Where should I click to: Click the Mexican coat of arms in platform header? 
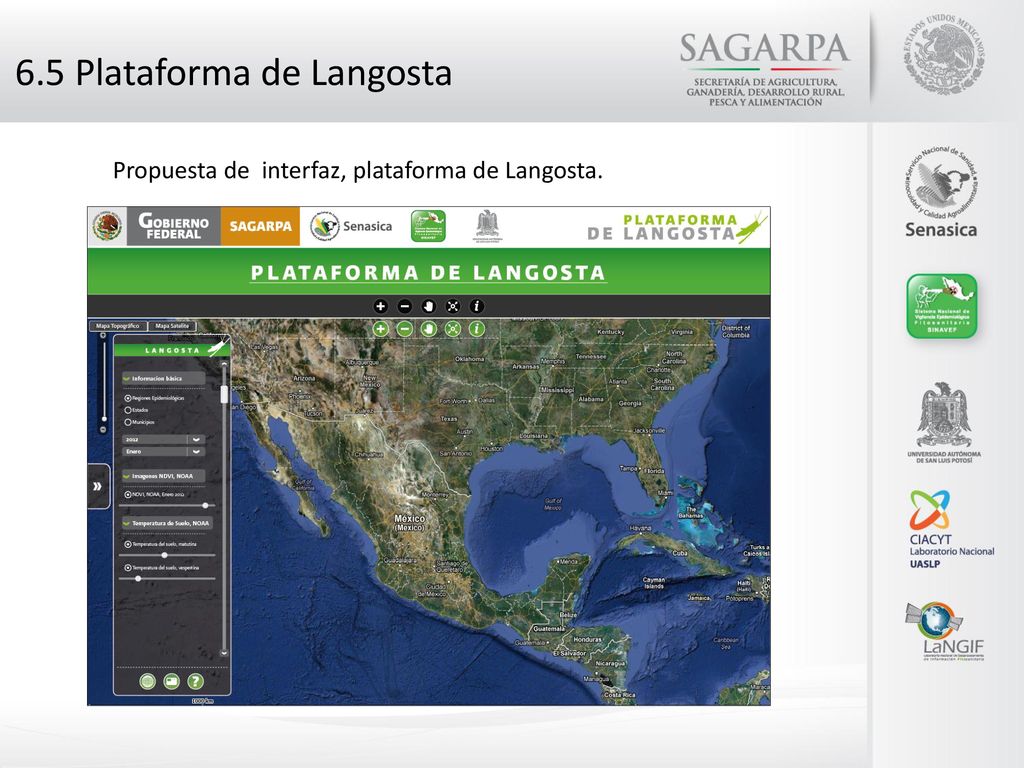tap(107, 226)
